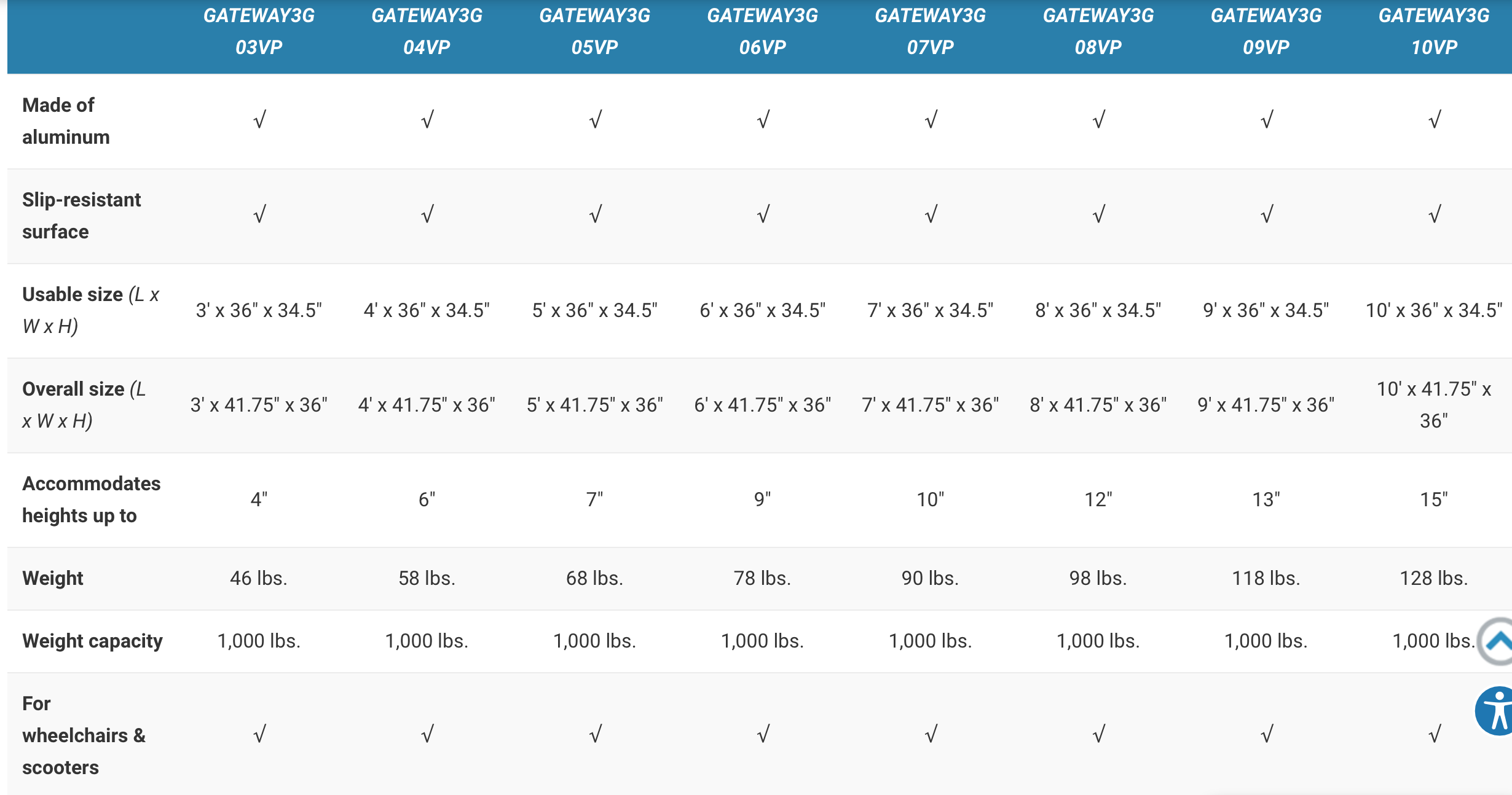Click the scroll-to-top arrow button
Image resolution: width=1512 pixels, height=795 pixels.
(x=1498, y=642)
